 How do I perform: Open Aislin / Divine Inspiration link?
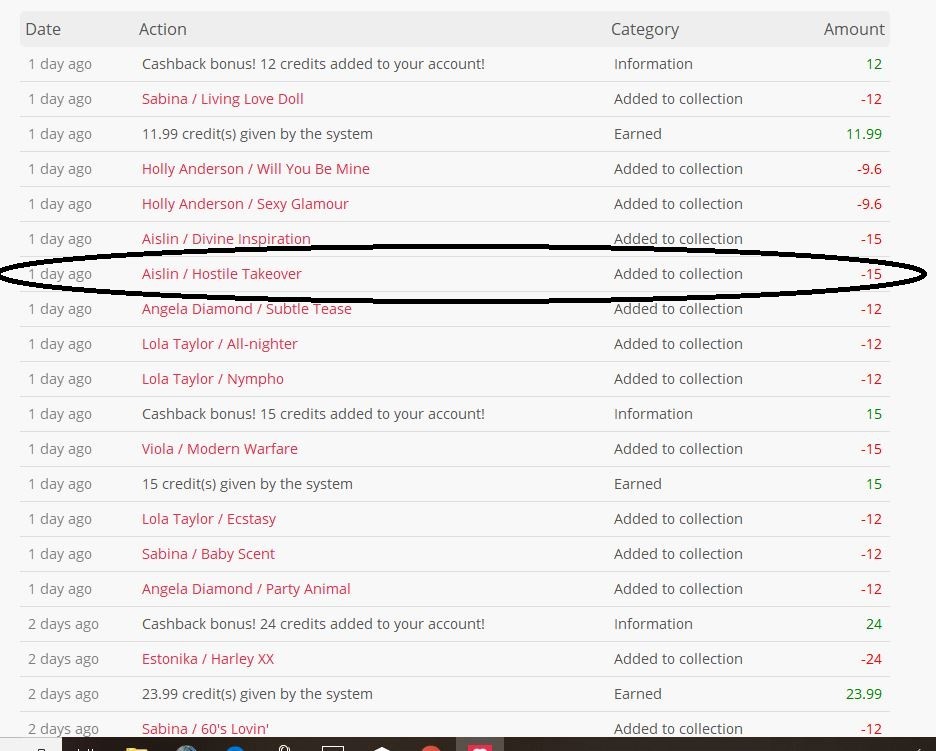click(226, 239)
